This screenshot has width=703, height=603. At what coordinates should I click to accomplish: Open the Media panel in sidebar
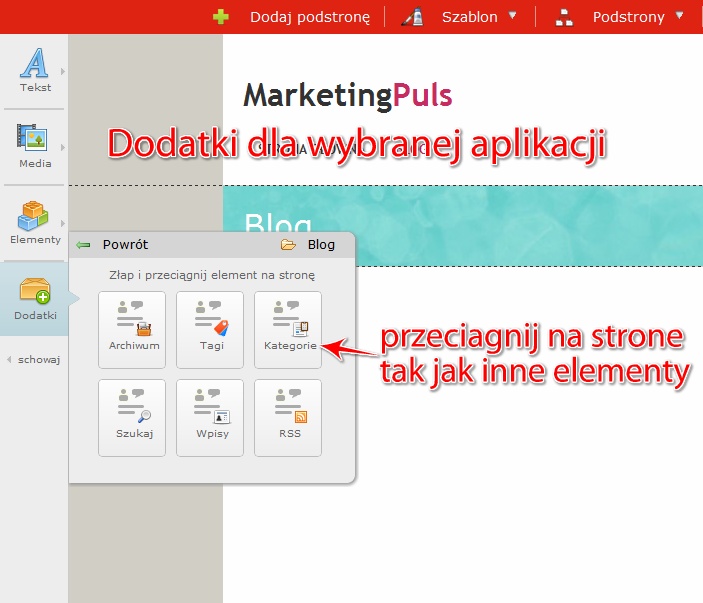tap(34, 143)
